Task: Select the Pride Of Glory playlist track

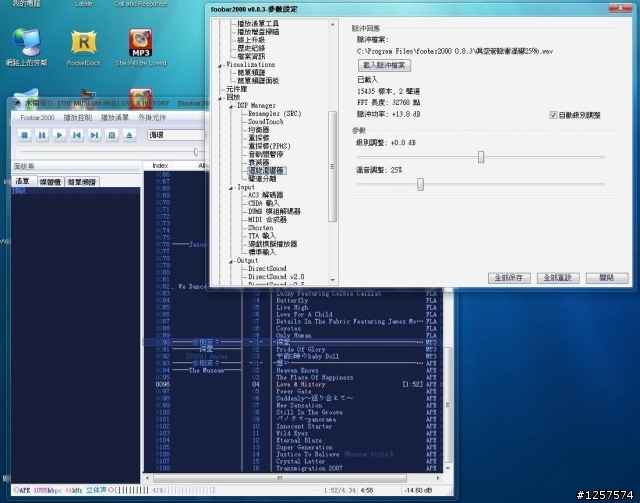Action: 301,349
